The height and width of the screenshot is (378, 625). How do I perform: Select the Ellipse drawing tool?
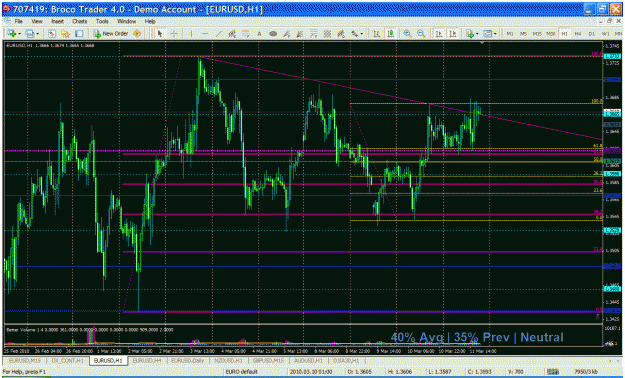coord(273,34)
